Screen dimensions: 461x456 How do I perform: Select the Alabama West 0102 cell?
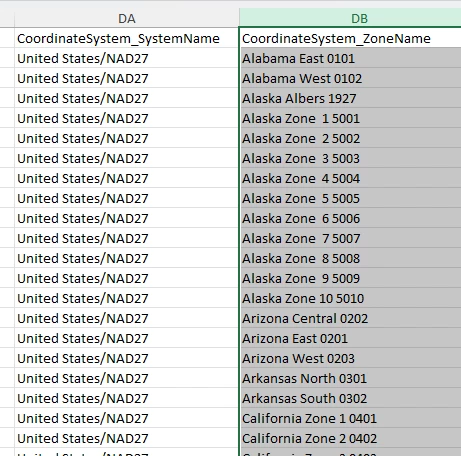(350, 78)
